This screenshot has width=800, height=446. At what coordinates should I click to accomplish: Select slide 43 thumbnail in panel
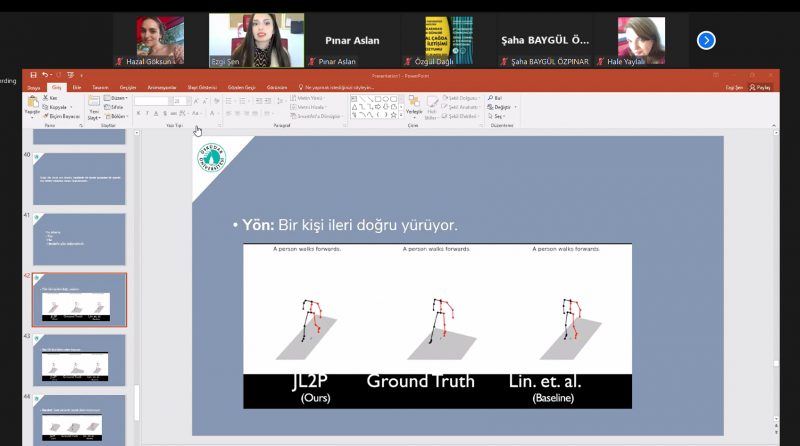(x=79, y=360)
